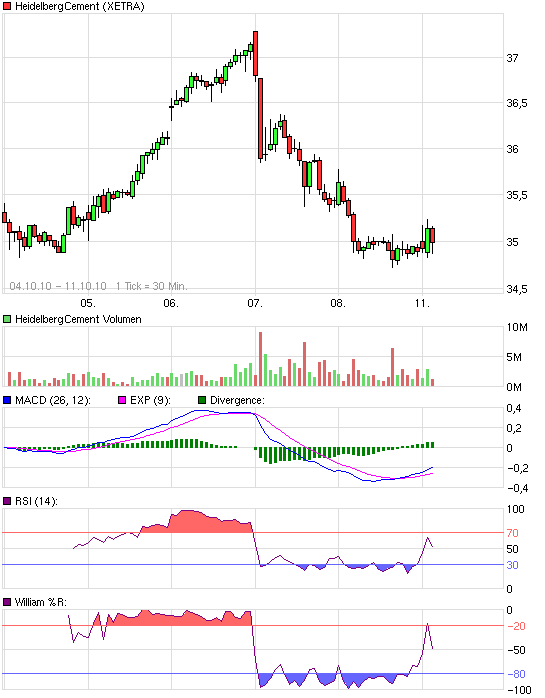
Task: Click the tallest red volume bar on the 07.
Action: tap(260, 359)
